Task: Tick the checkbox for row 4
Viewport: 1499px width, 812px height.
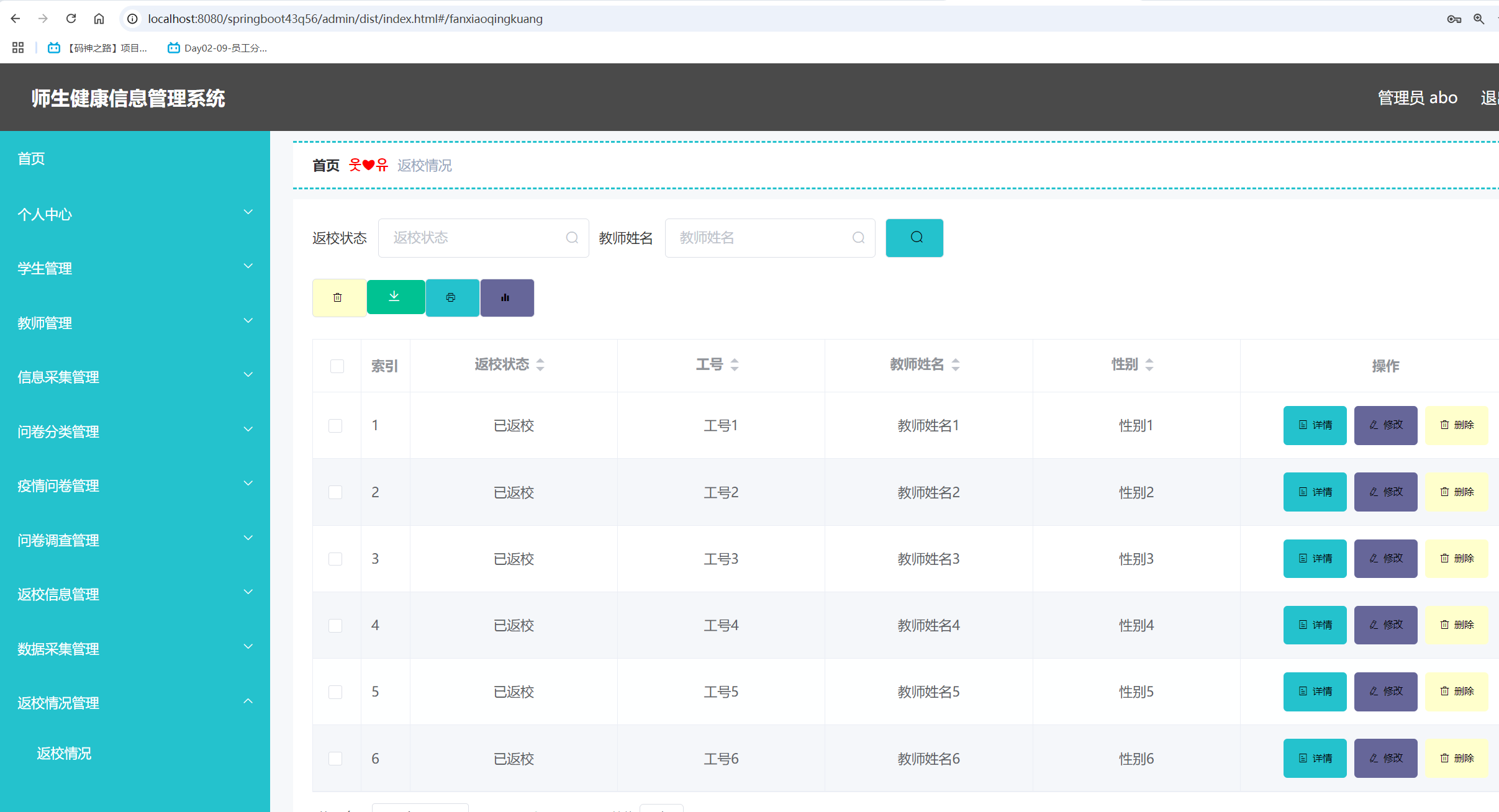Action: 335,626
